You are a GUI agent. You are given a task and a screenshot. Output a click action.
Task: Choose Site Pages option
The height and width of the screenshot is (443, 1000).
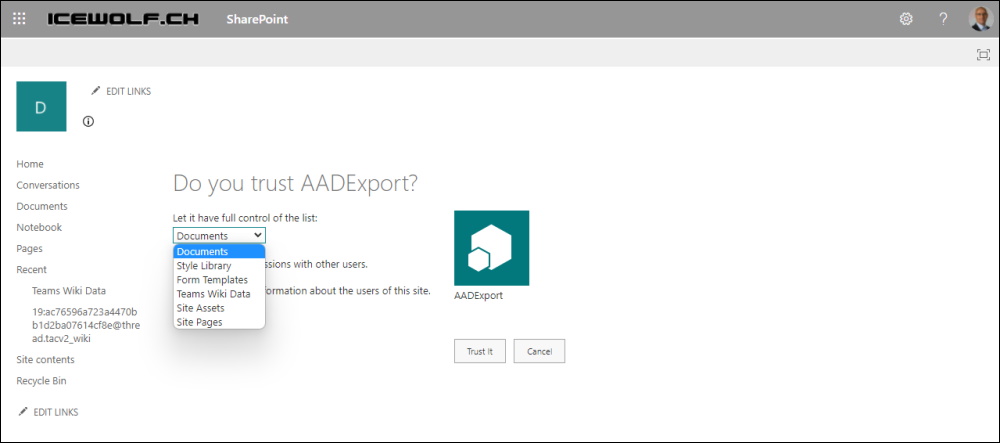(219, 322)
